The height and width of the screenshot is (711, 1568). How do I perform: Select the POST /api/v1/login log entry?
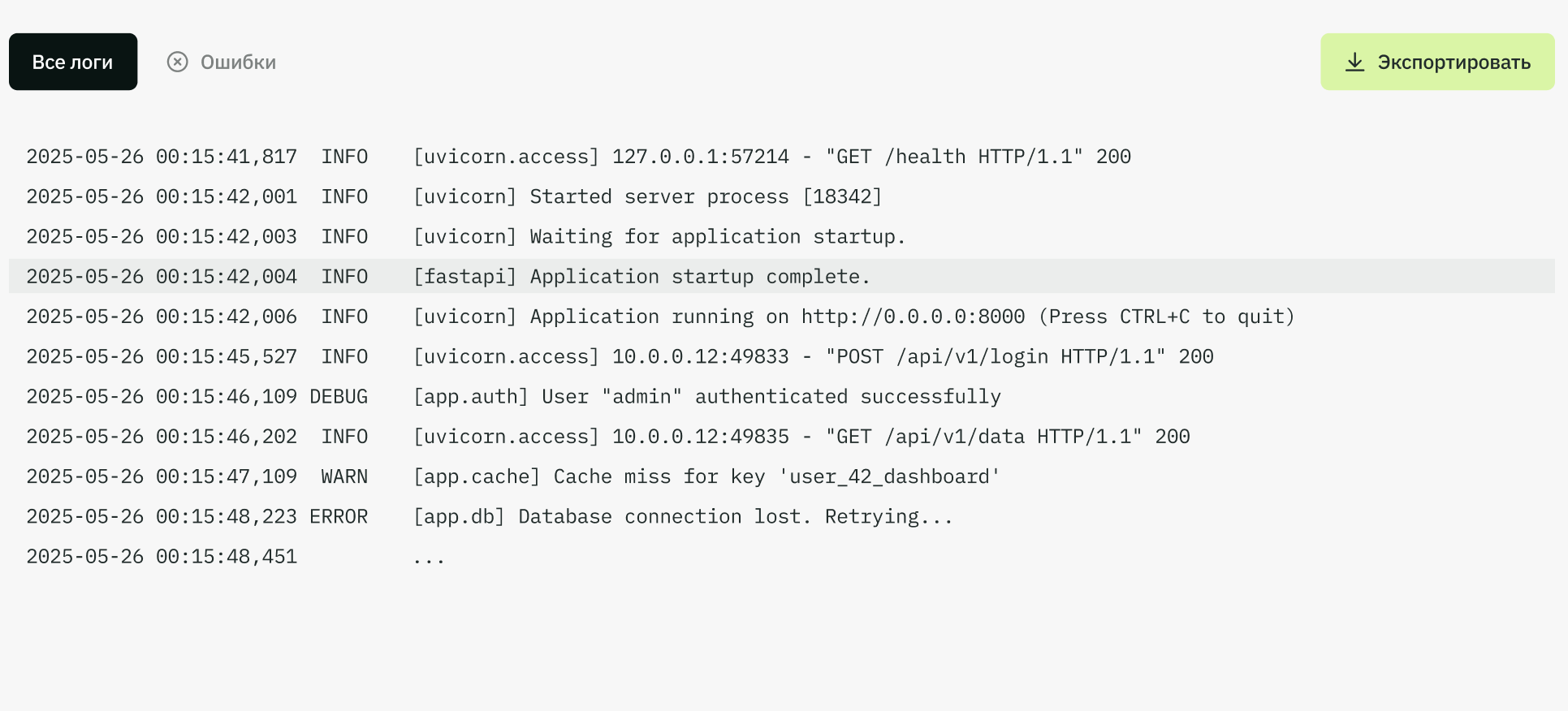[782, 356]
